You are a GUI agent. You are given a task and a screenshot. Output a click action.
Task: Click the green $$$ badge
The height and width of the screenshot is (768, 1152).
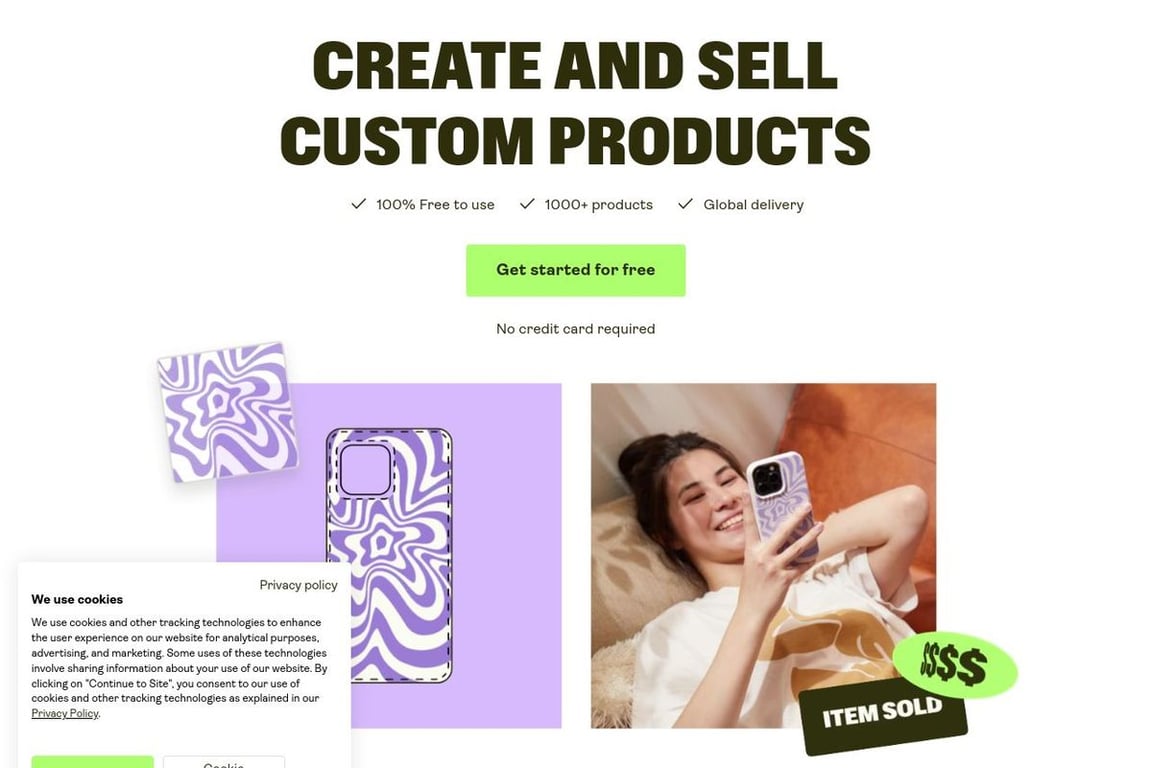coord(954,665)
